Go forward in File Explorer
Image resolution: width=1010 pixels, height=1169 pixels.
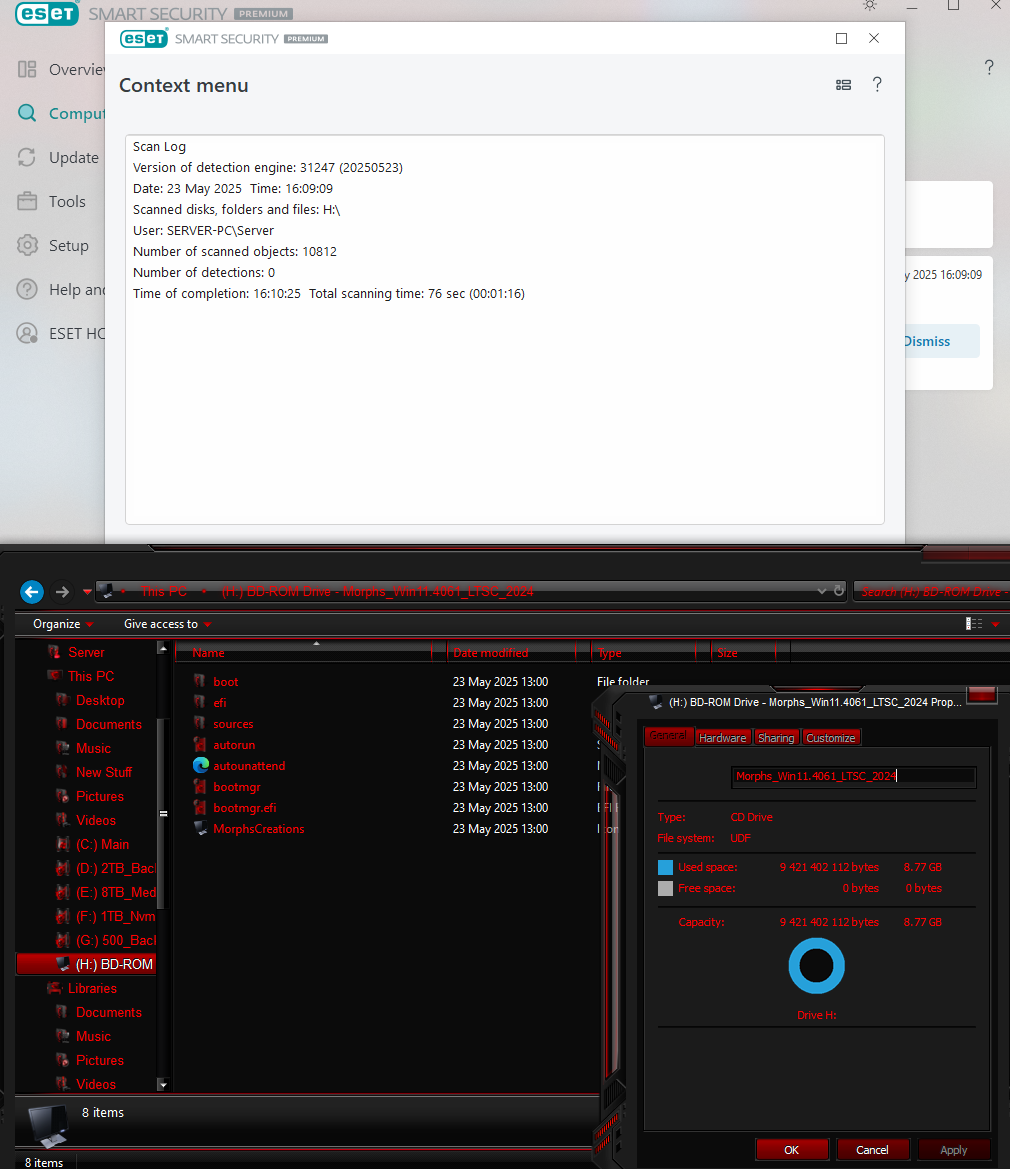[x=63, y=592]
